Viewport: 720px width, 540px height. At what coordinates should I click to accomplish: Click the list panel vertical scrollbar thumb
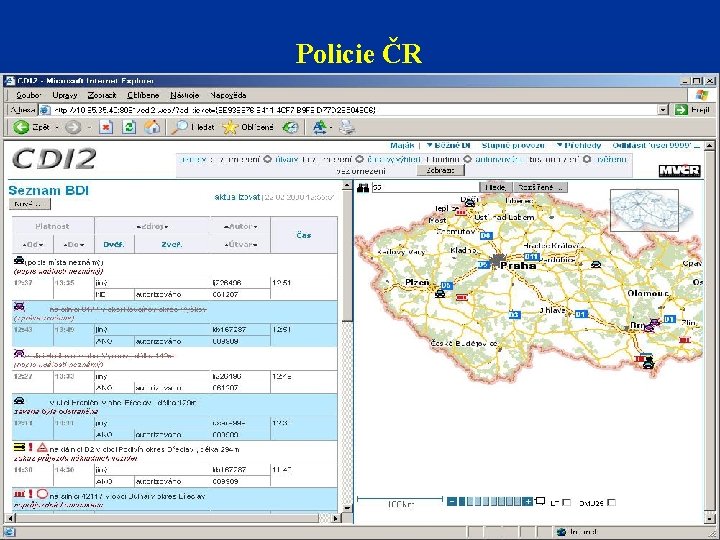point(348,256)
